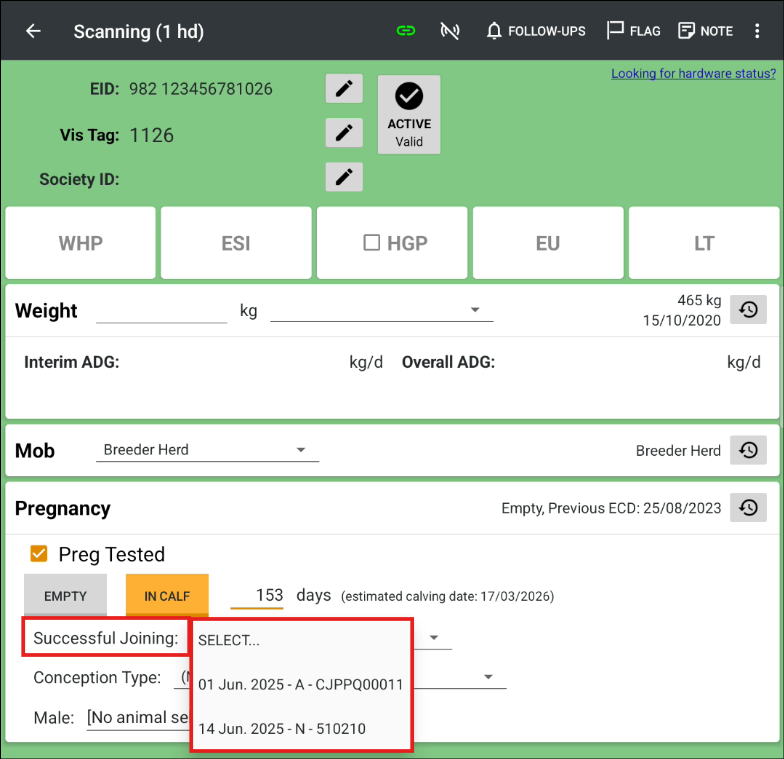Image resolution: width=784 pixels, height=759 pixels.
Task: Open the three-dot overflow menu
Action: coord(757,31)
